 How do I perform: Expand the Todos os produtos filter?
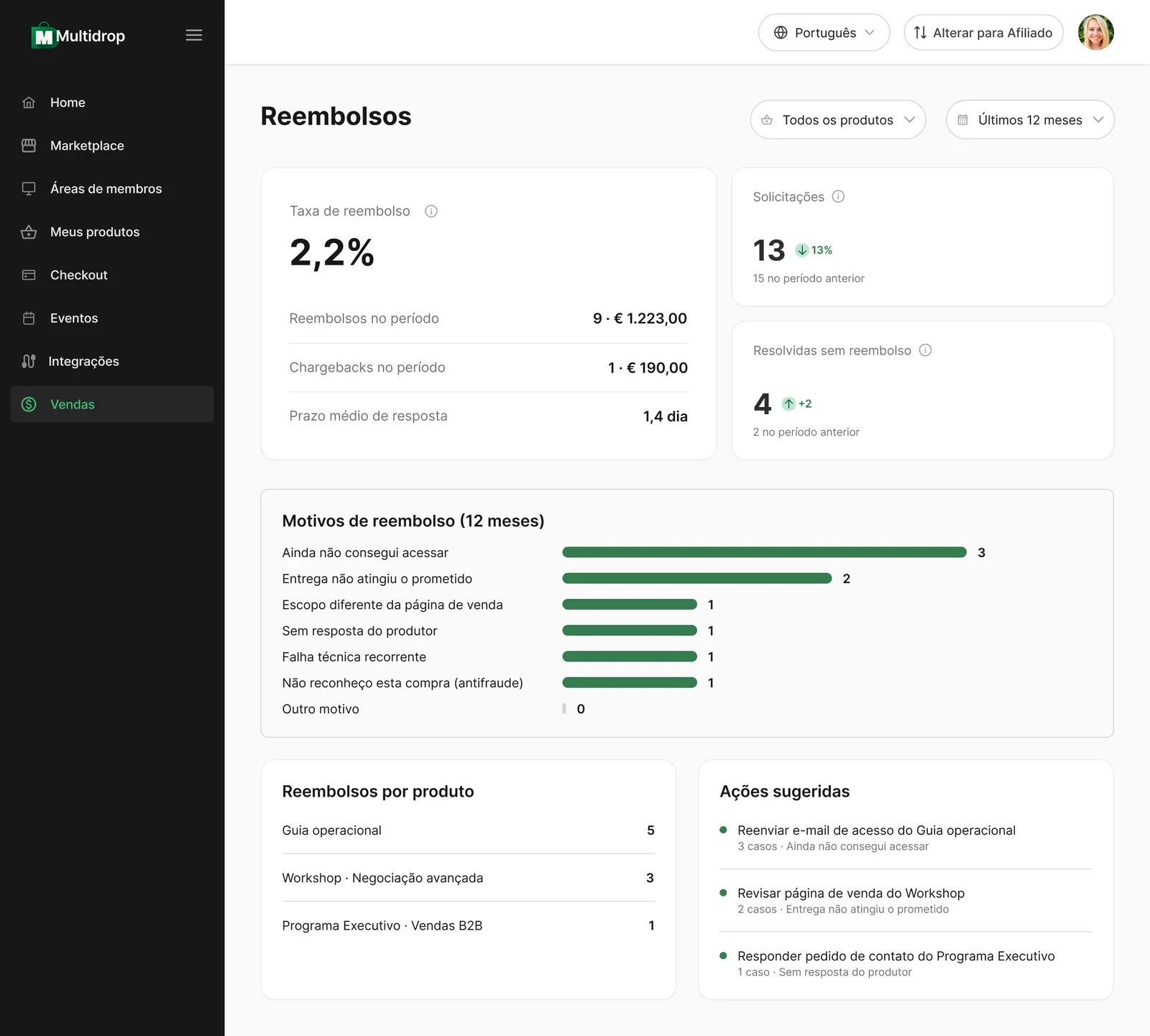click(x=838, y=120)
